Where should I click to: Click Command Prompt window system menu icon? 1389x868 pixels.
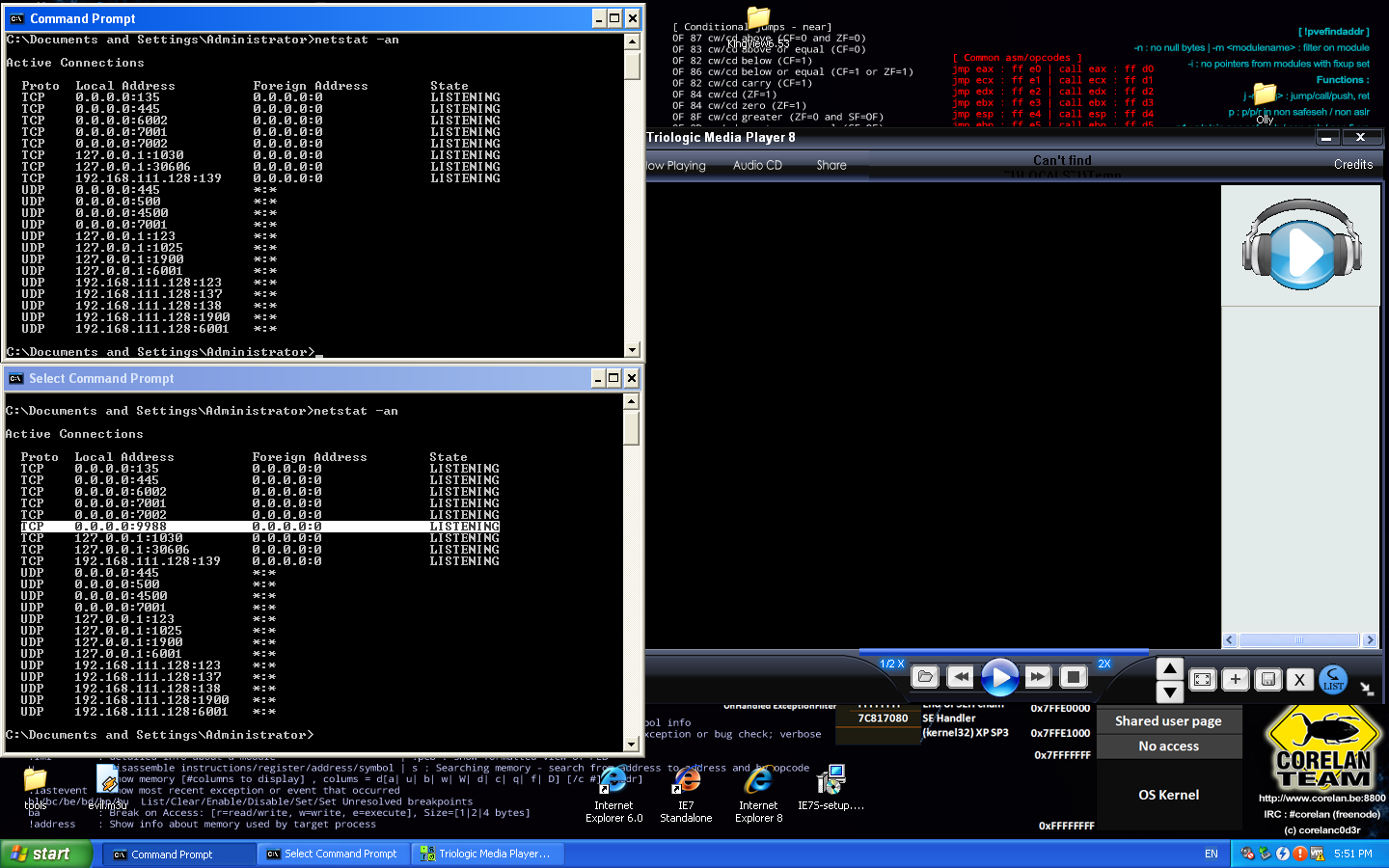[16, 18]
